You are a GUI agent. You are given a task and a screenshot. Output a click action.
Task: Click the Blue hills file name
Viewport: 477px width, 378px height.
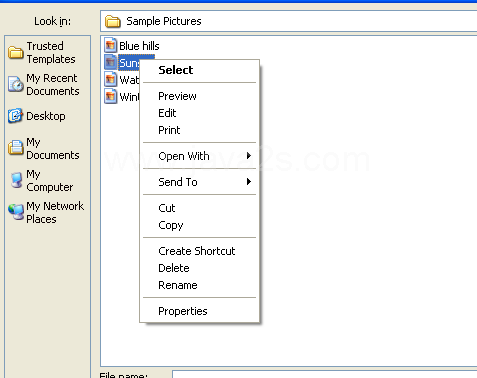click(x=139, y=46)
